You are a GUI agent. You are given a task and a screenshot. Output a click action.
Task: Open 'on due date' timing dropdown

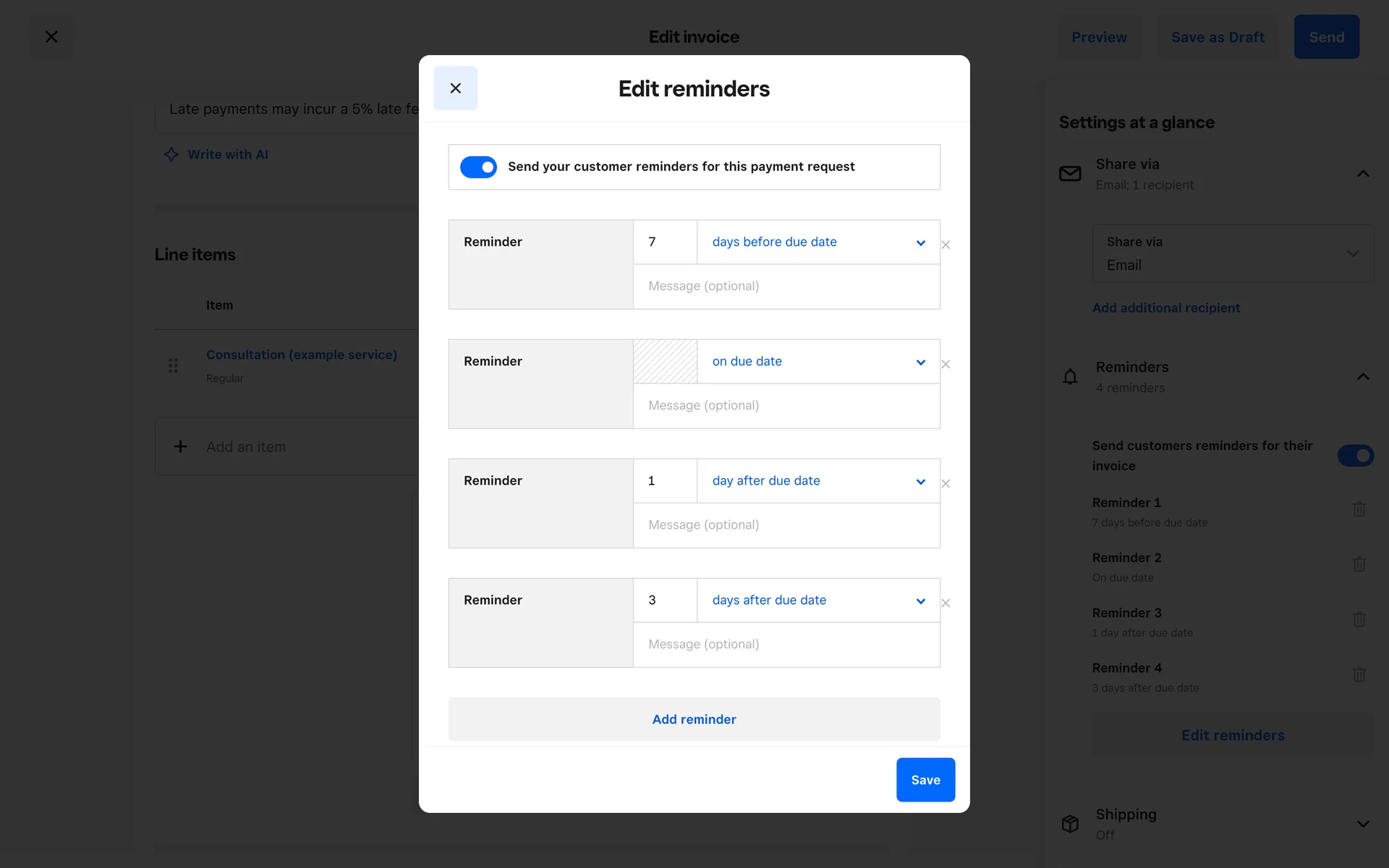pyautogui.click(x=817, y=362)
